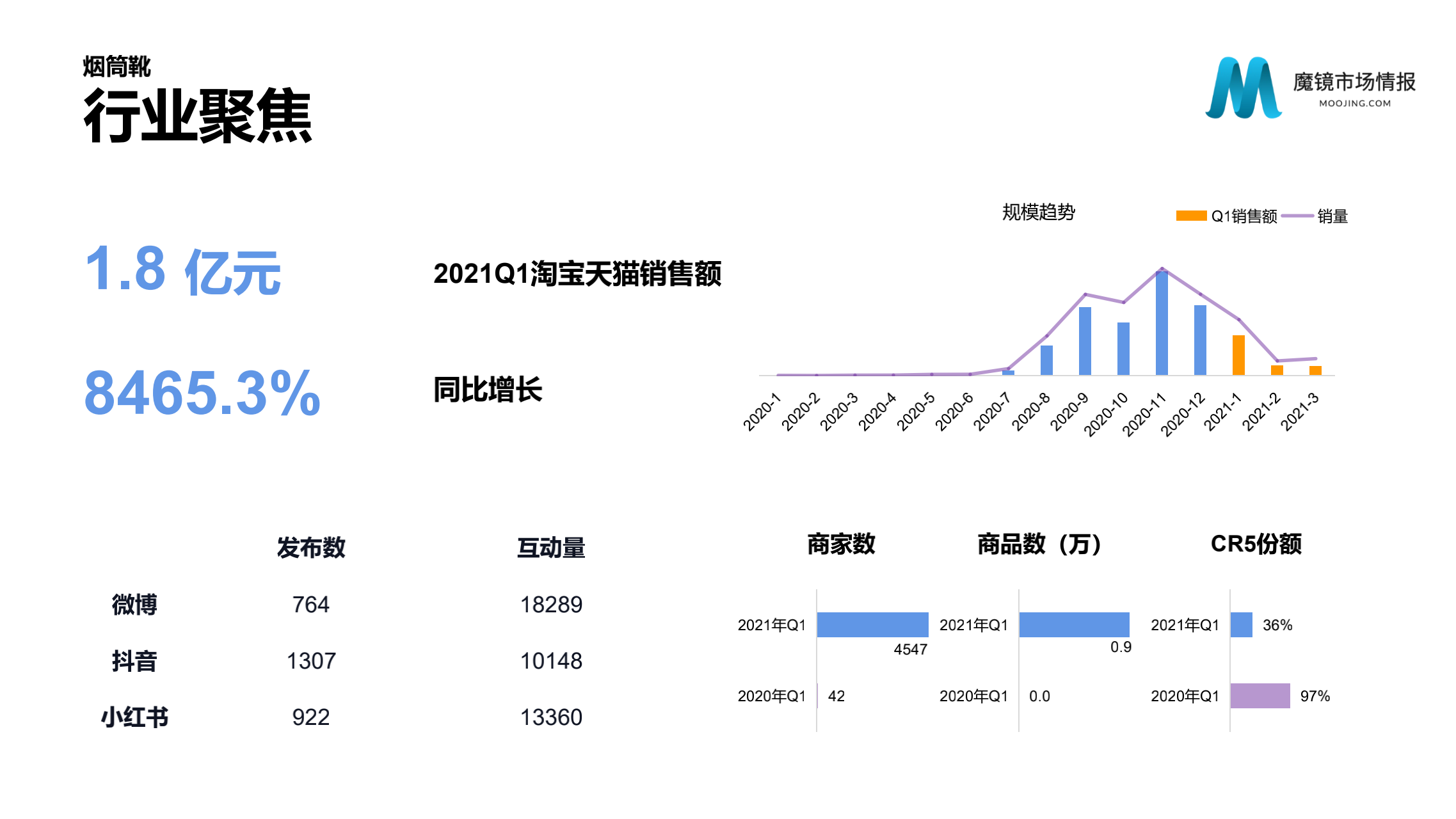Click the orange 2021-1 bar
Image resolution: width=1456 pixels, height=819 pixels.
pyautogui.click(x=1238, y=355)
